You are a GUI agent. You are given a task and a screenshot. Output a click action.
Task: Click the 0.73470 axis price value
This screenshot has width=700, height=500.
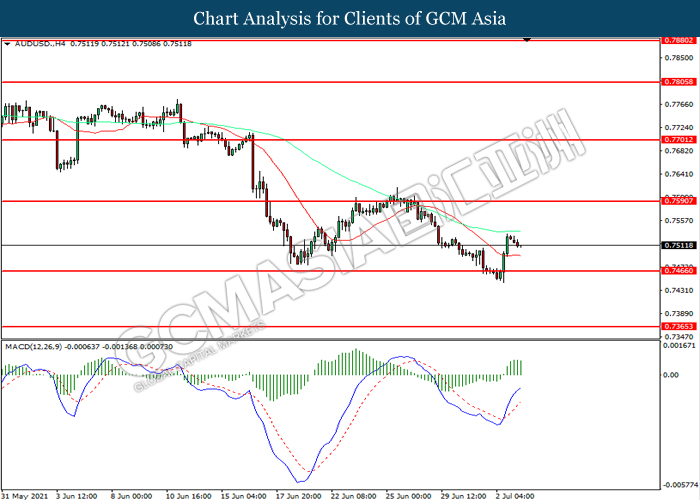(x=679, y=337)
